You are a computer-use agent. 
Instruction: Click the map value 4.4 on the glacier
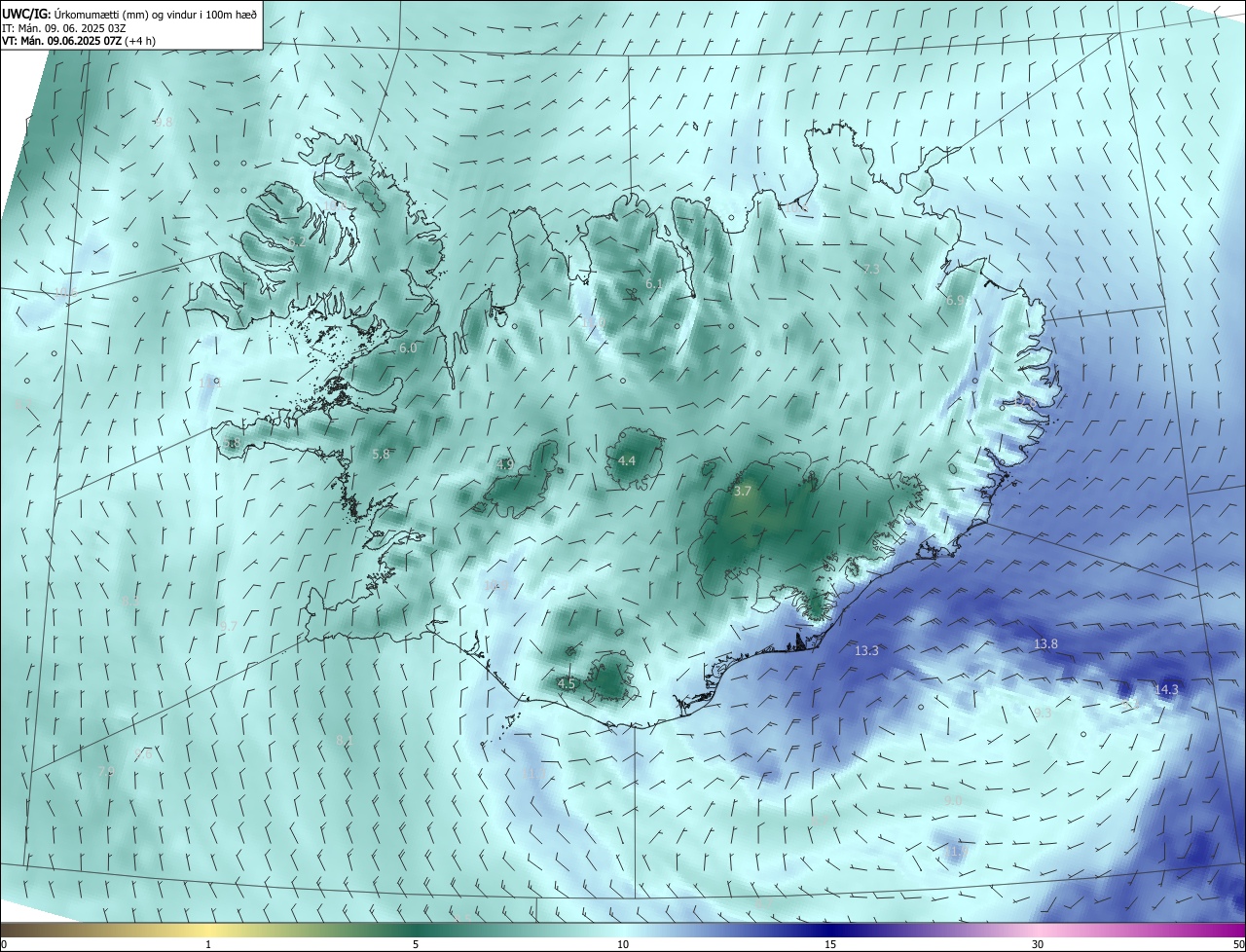click(627, 461)
